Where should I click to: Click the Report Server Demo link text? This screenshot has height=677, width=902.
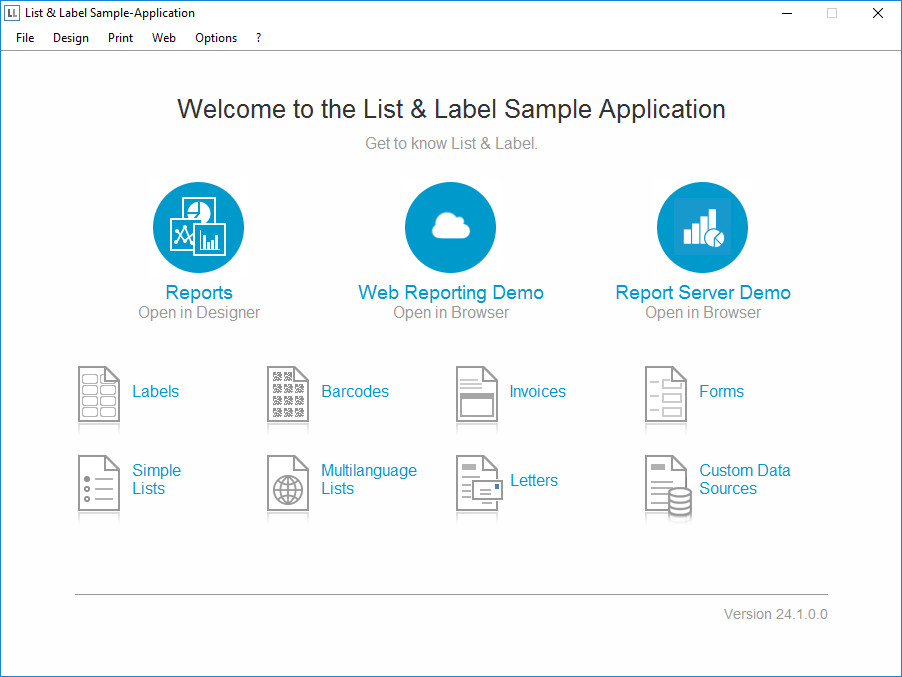click(x=702, y=292)
